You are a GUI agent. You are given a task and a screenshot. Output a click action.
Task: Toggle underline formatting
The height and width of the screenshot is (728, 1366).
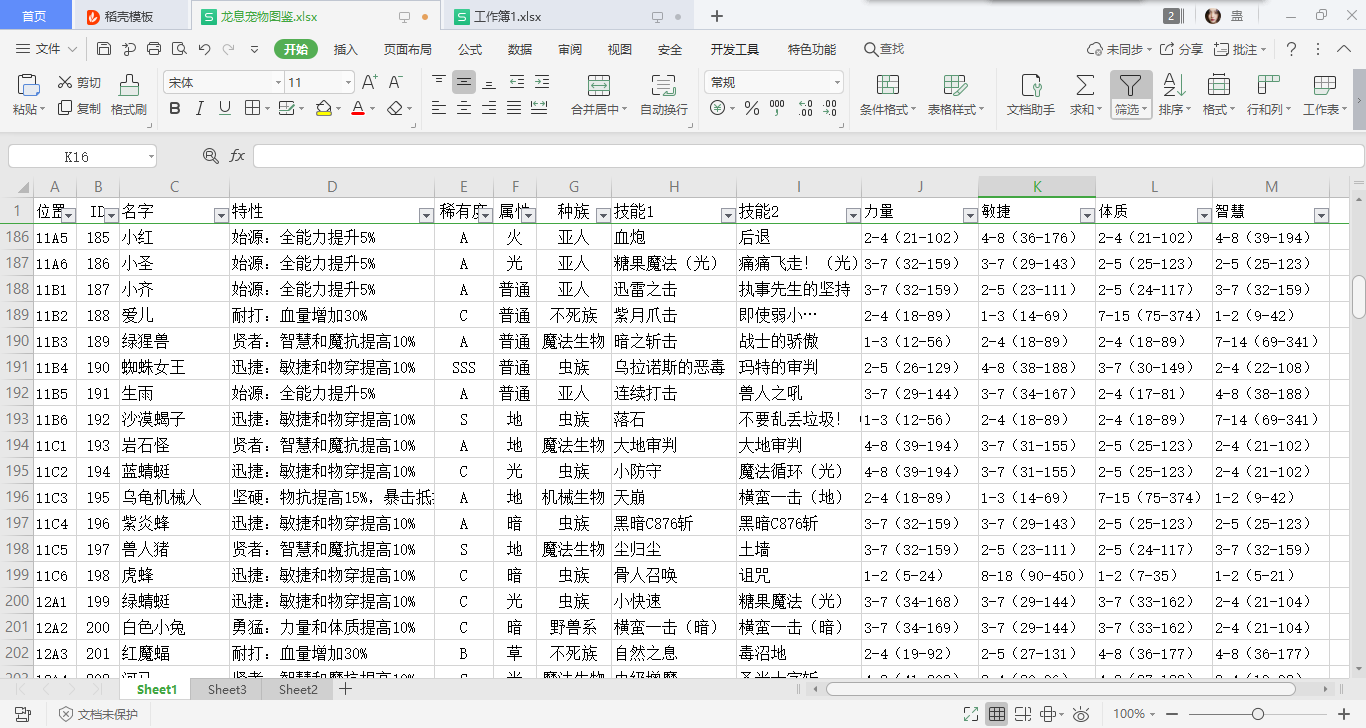(x=225, y=108)
